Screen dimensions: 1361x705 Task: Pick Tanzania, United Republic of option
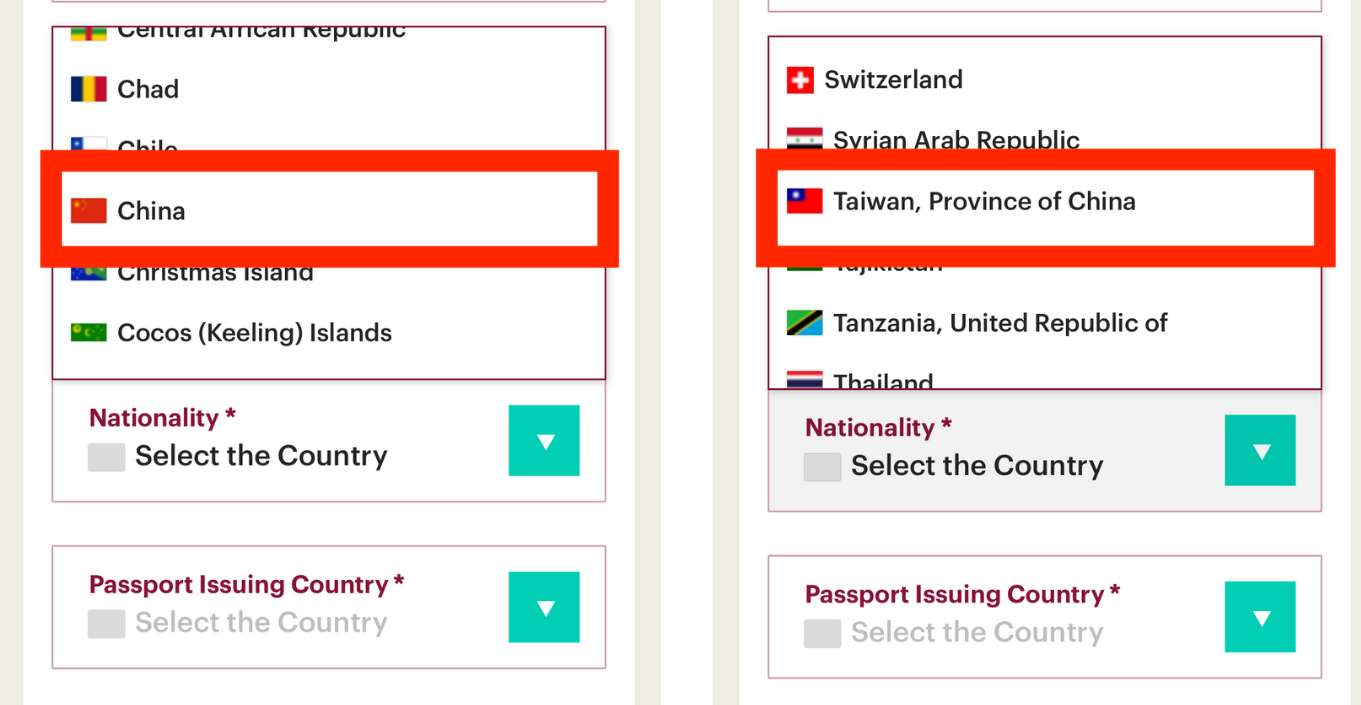[x=1045, y=323]
